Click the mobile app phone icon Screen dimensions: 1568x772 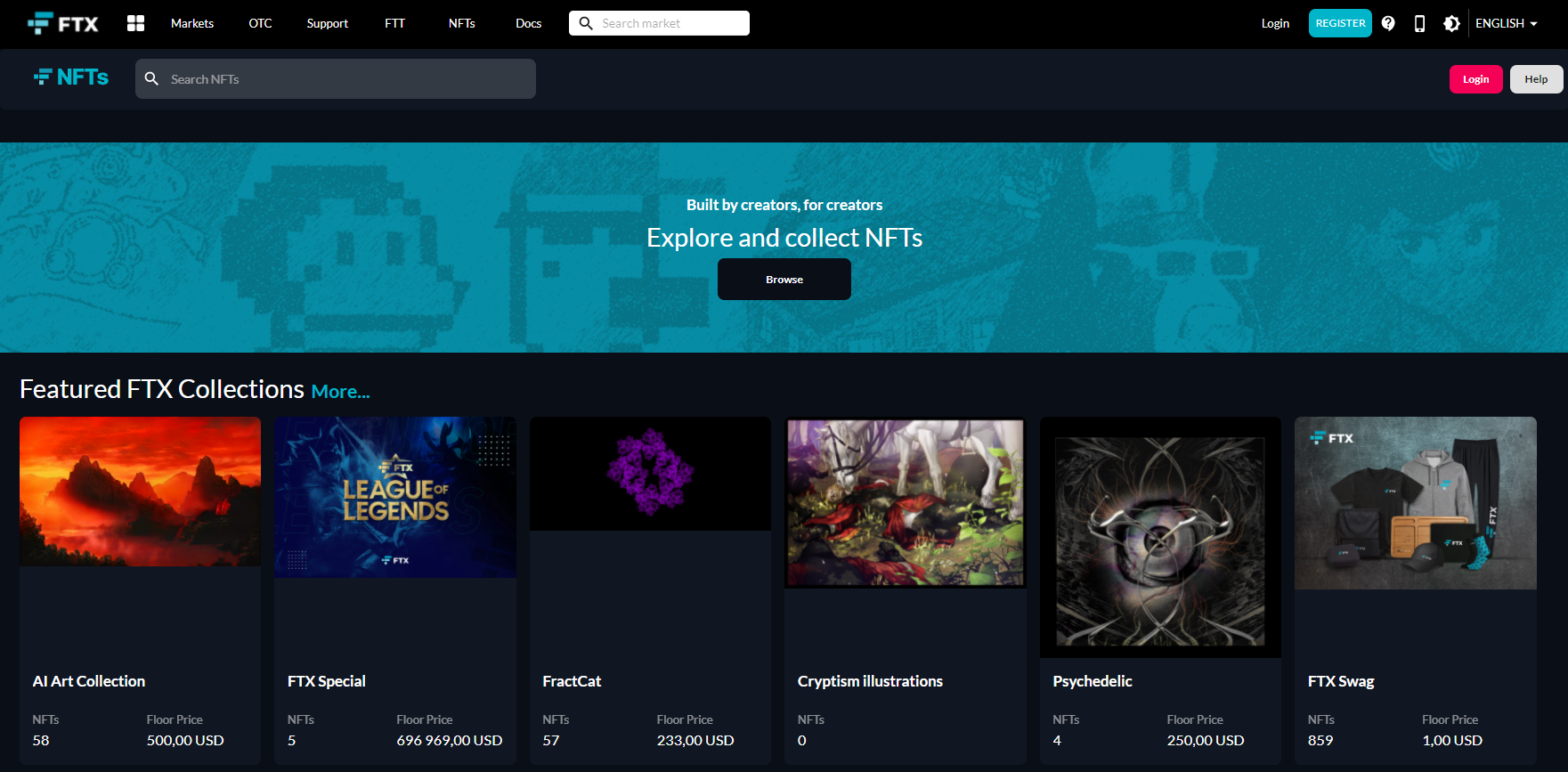point(1419,23)
